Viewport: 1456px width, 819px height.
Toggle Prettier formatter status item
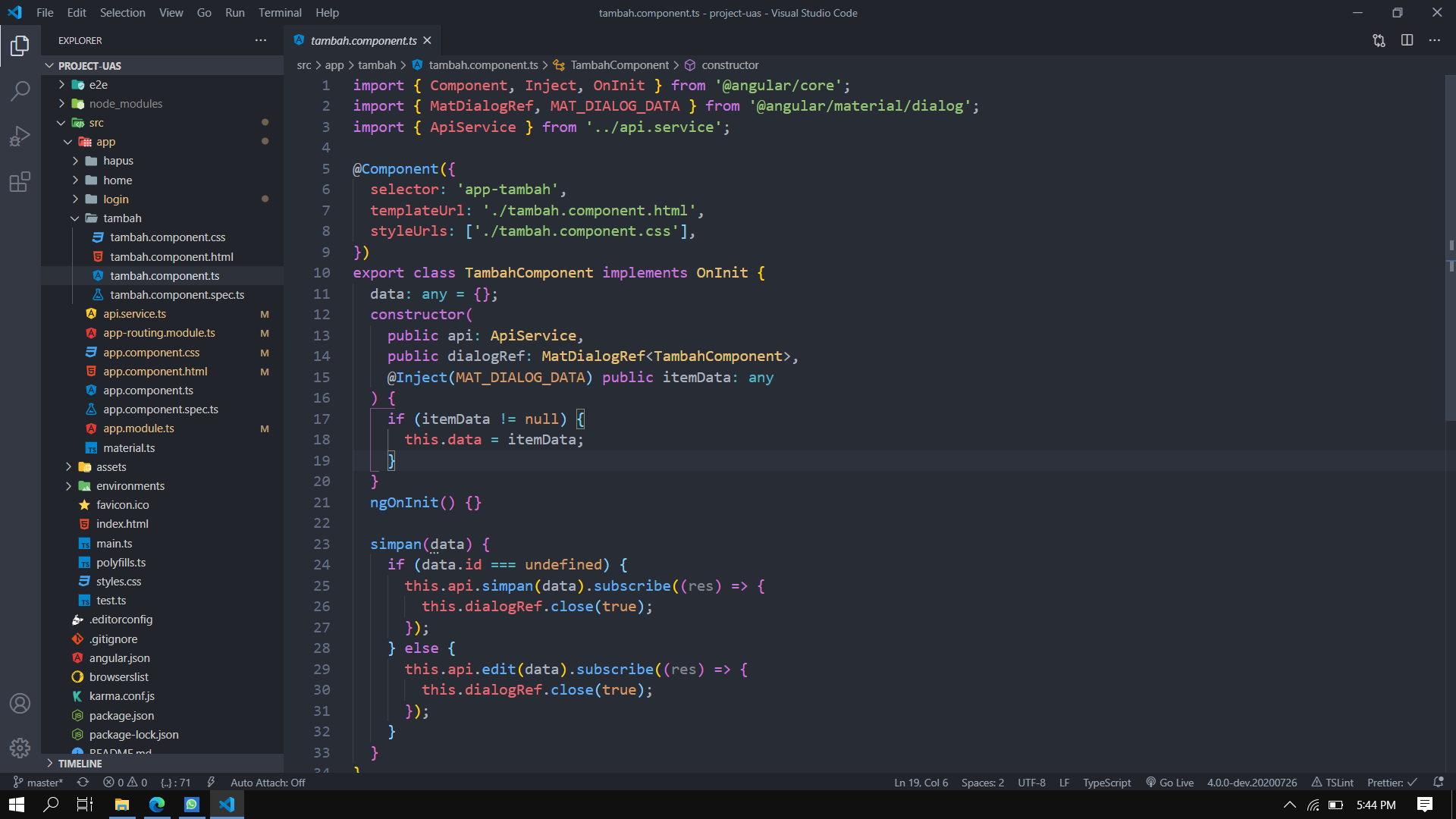pyautogui.click(x=1392, y=783)
